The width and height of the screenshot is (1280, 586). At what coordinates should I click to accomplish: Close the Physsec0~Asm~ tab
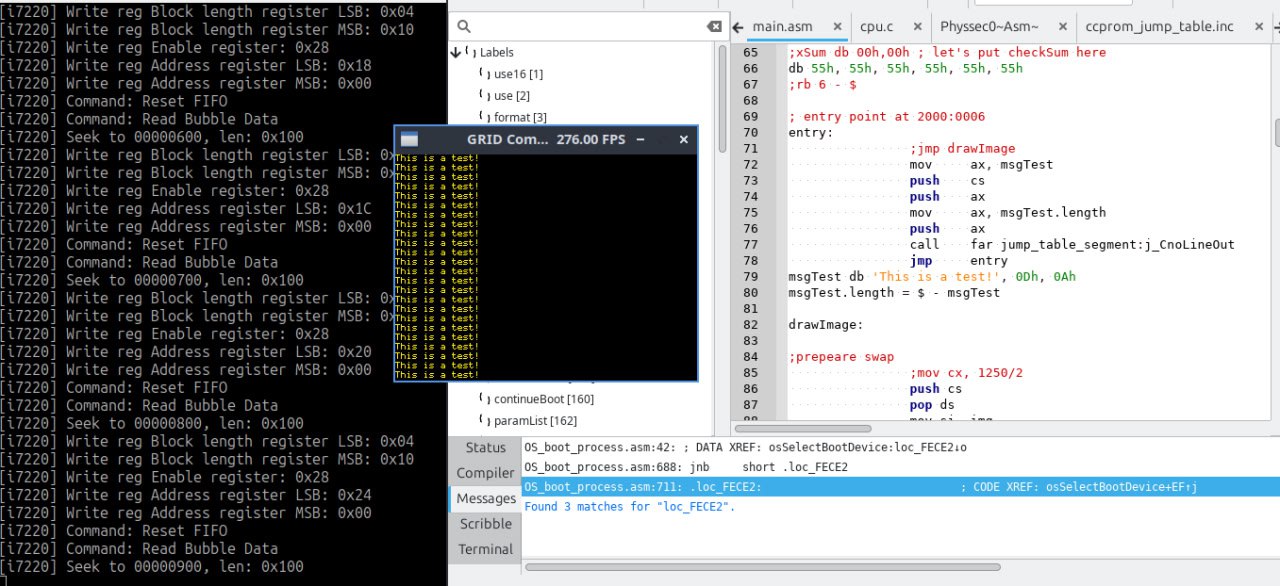[x=1062, y=27]
